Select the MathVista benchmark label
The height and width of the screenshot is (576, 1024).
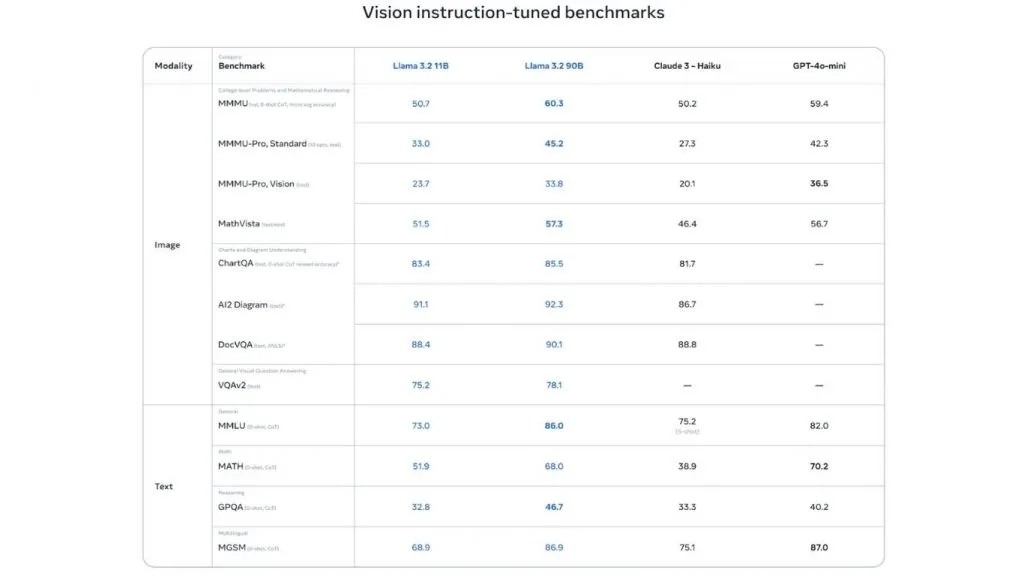tap(239, 224)
